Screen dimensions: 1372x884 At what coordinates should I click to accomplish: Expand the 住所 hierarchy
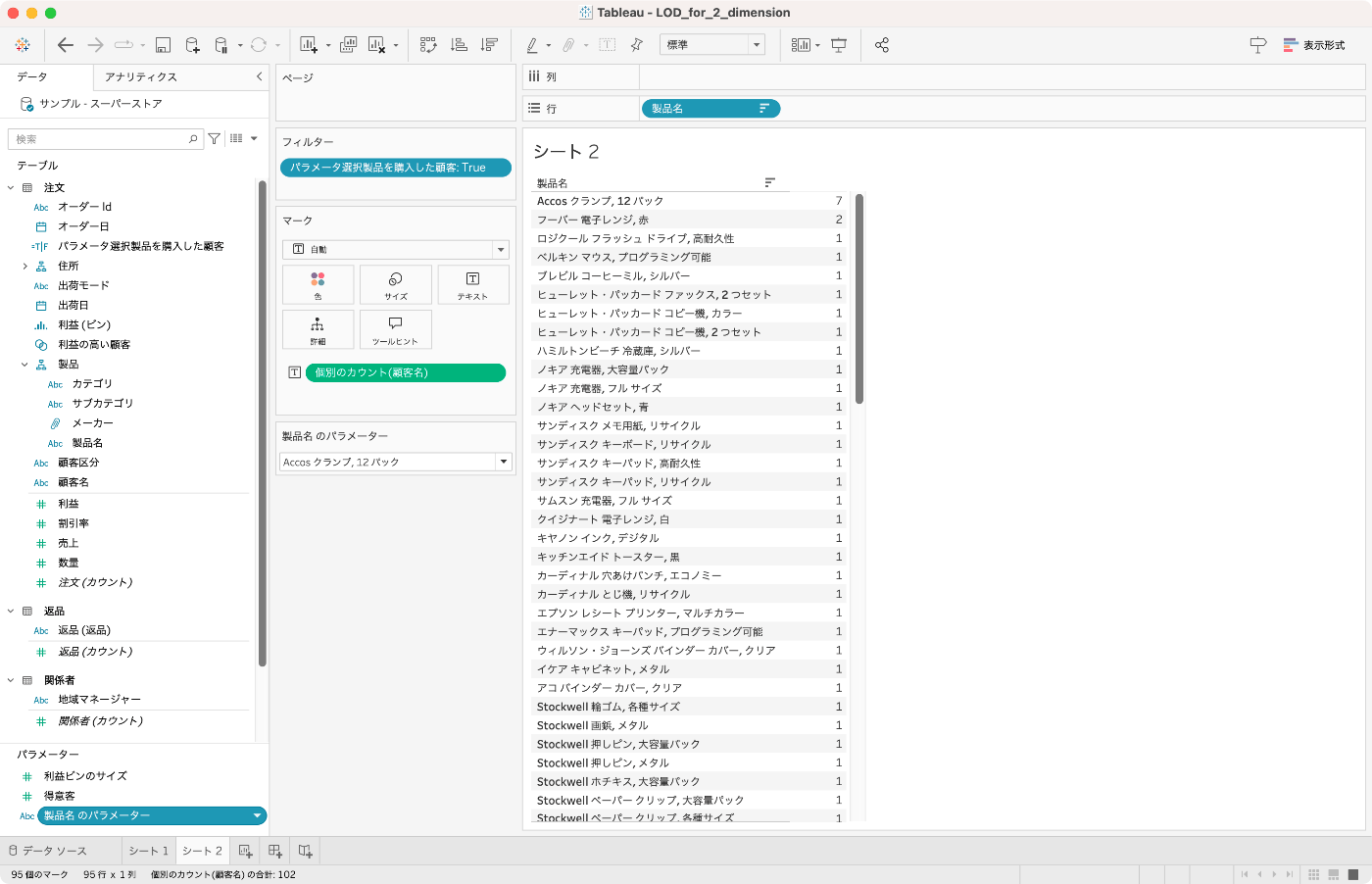pyautogui.click(x=25, y=266)
